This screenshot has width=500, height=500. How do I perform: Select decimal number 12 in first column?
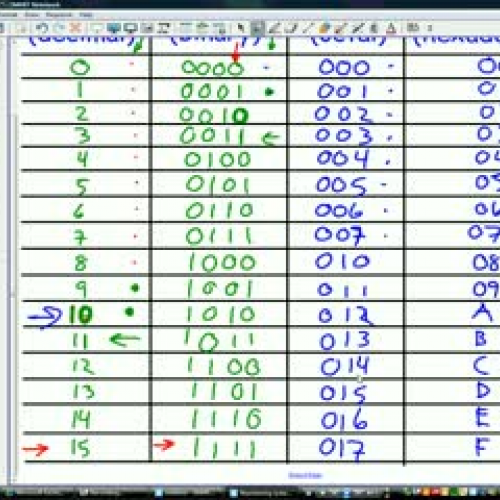(83, 366)
